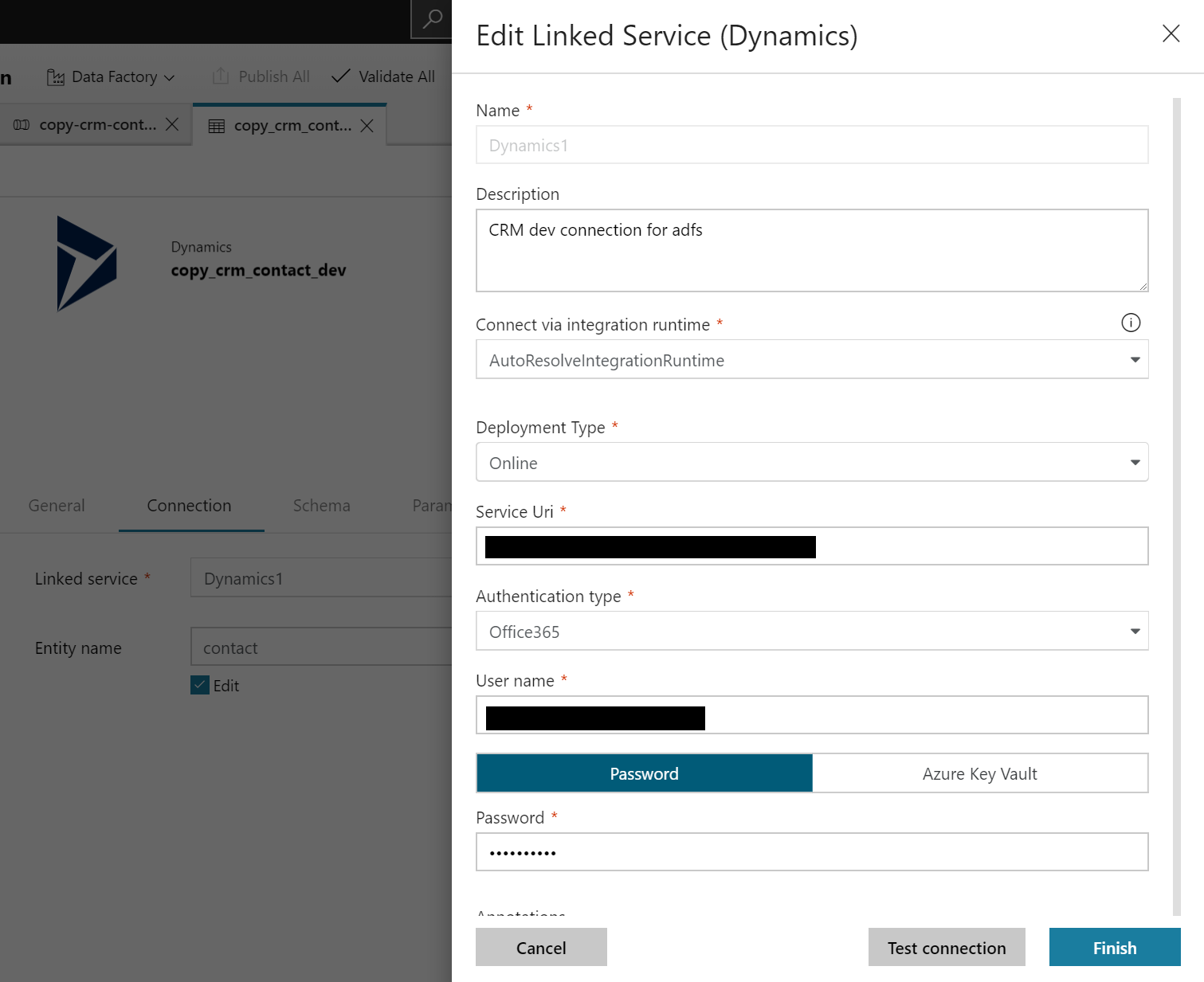Screen dimensions: 1204x982
Task: Switch to the General tab
Action: coord(57,506)
